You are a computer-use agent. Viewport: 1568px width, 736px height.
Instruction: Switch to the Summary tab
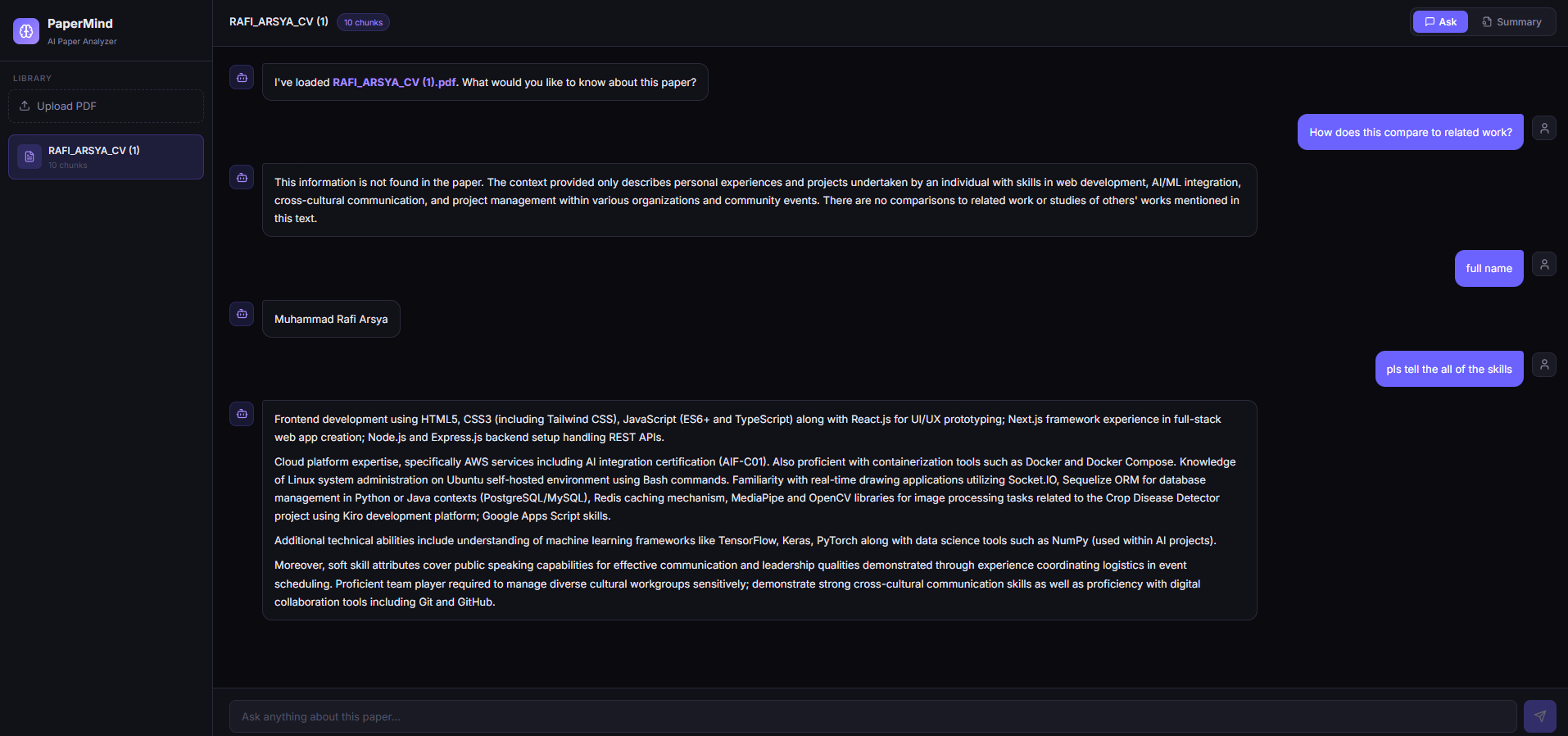point(1511,22)
